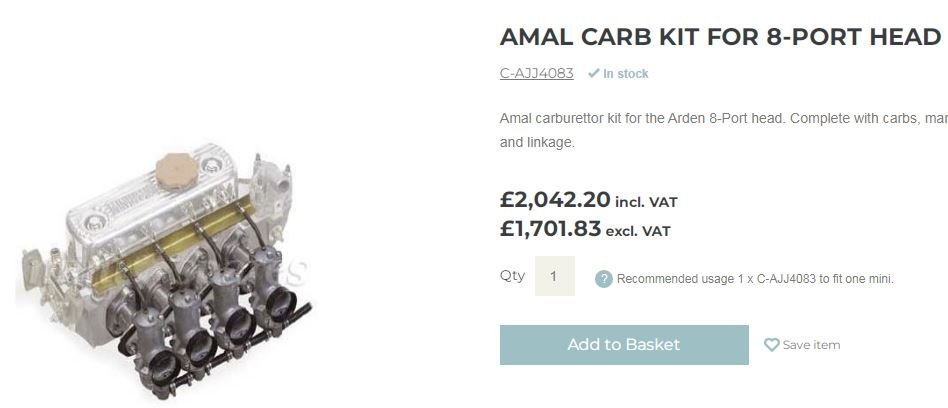The width and height of the screenshot is (948, 408).
Task: Click the Qty label
Action: coord(512,275)
